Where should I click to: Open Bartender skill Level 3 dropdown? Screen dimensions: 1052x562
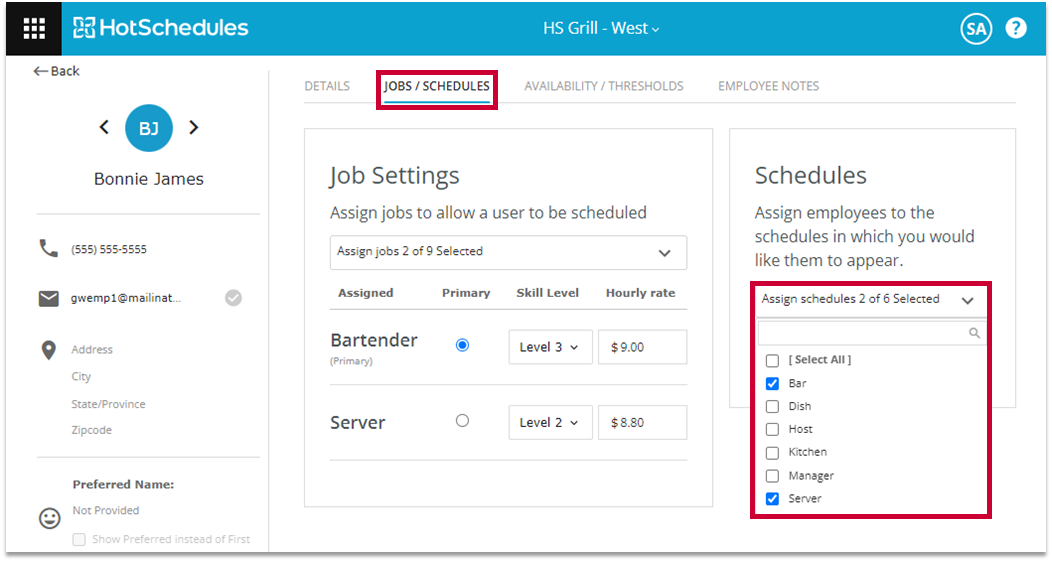pos(550,347)
